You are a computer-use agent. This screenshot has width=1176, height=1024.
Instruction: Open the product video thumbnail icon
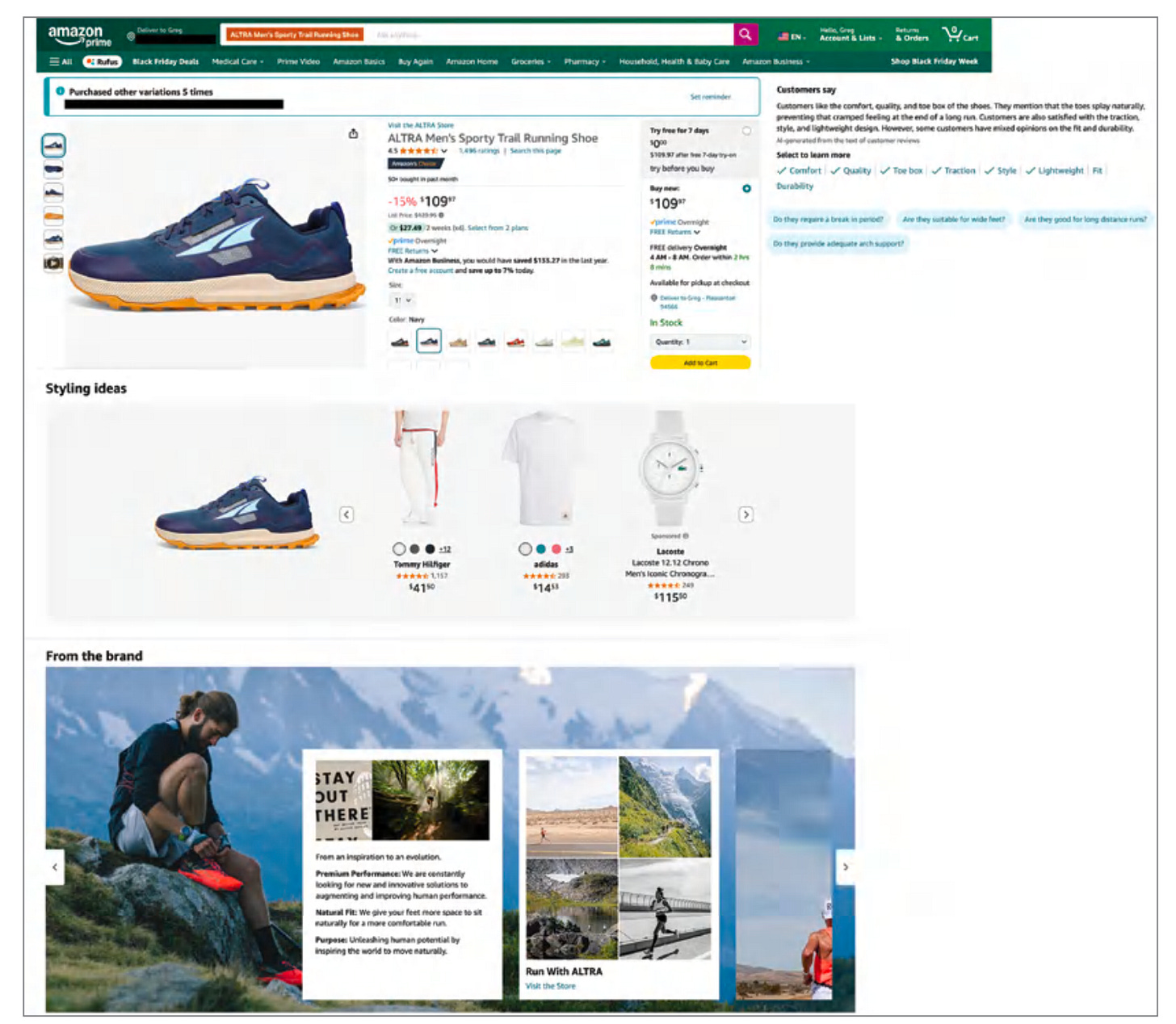[53, 262]
